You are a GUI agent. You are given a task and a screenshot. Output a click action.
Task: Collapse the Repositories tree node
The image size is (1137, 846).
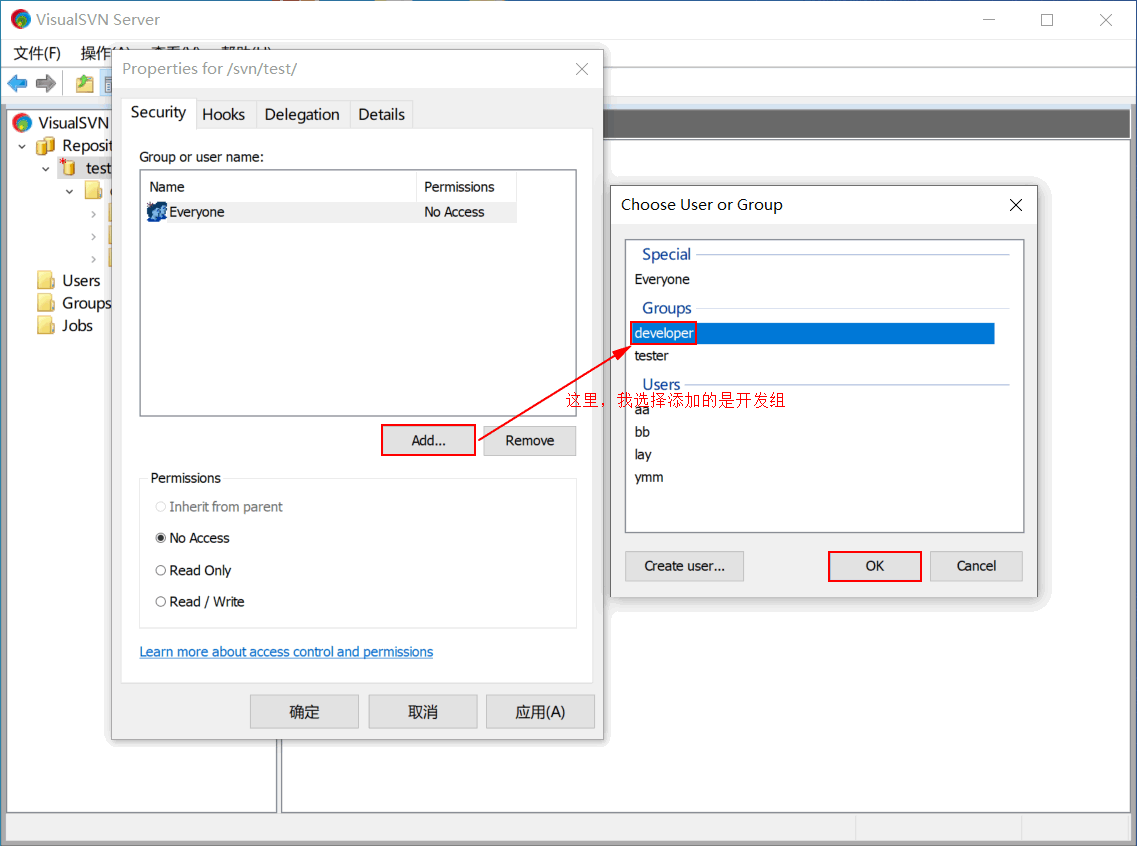point(22,146)
